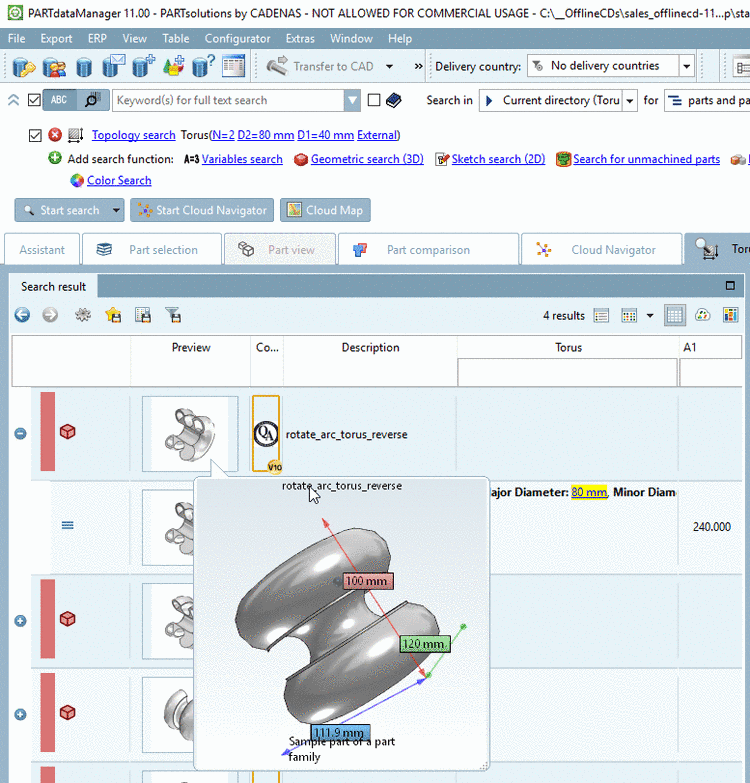Switch to the Part comparison tab
750x783 pixels.
click(x=427, y=250)
